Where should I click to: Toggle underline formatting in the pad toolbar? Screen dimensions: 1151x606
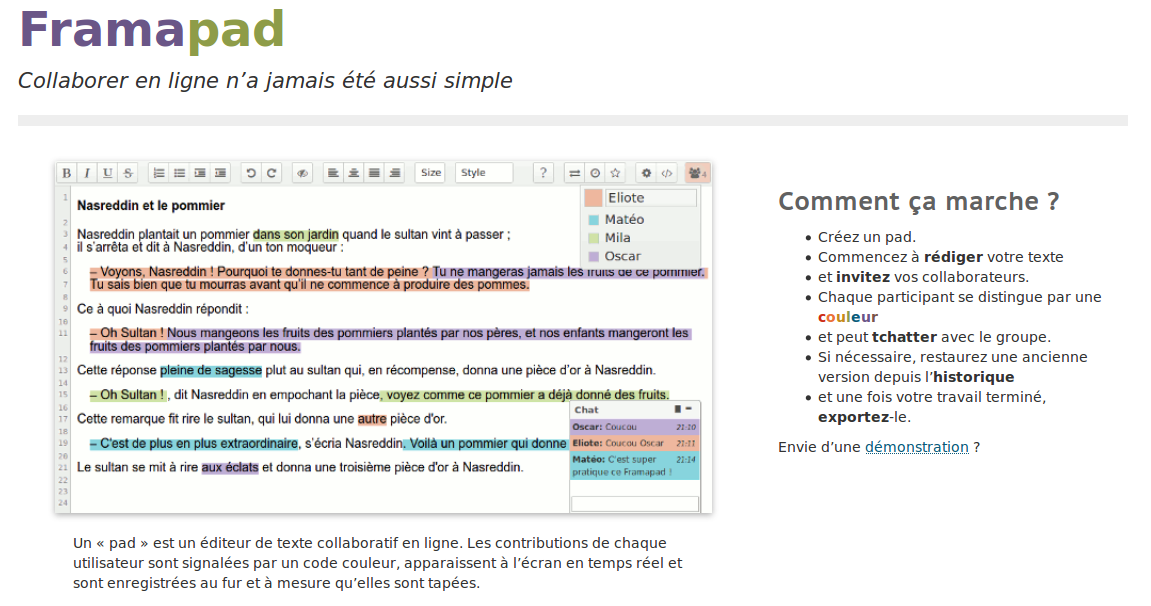(108, 173)
